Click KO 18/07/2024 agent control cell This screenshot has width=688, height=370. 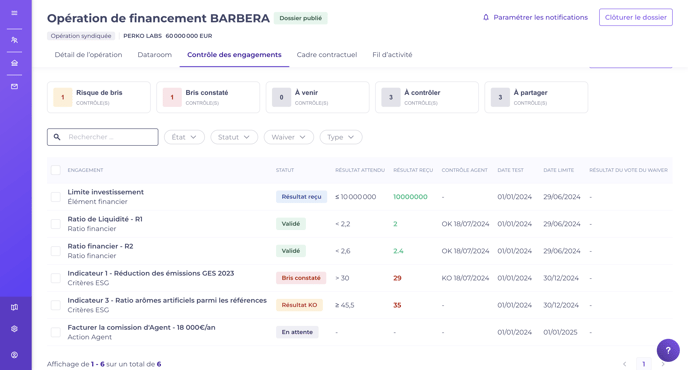pos(465,278)
